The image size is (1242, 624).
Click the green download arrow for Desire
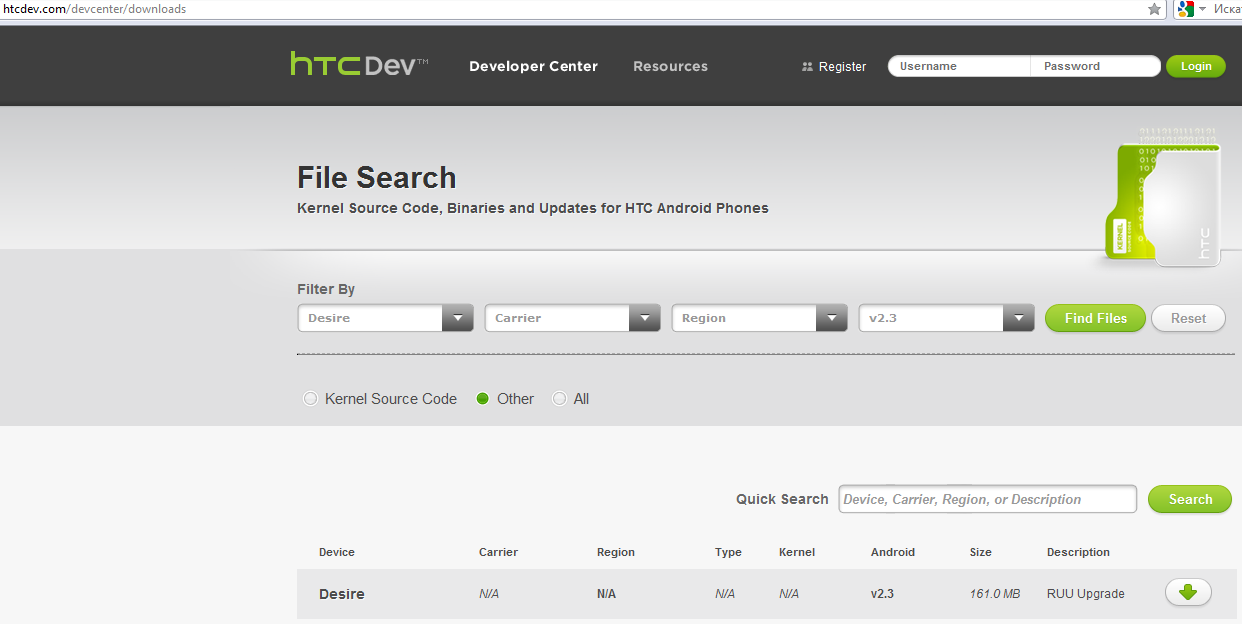click(x=1188, y=592)
